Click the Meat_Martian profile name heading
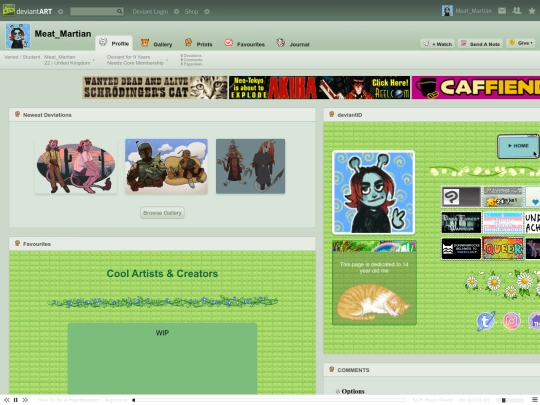Screen dimensions: 540x405 [x=63, y=34]
